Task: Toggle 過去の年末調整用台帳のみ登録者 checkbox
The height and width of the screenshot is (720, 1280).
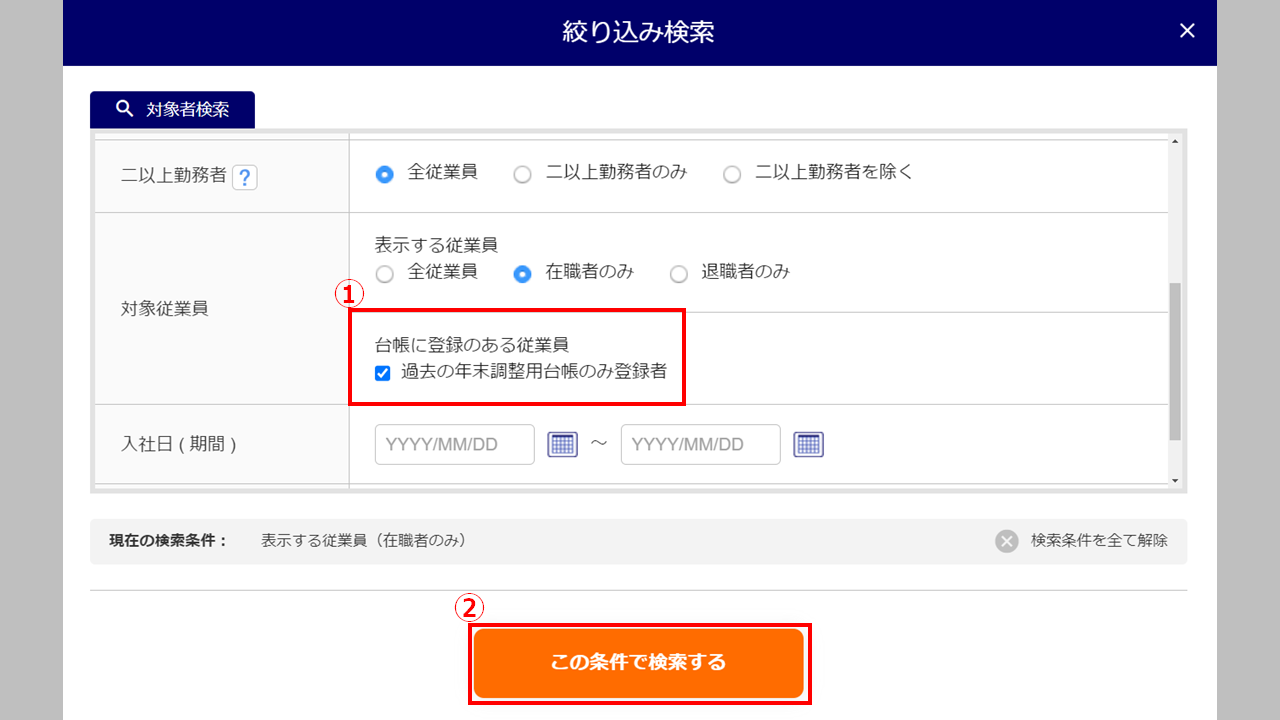Action: pyautogui.click(x=382, y=373)
